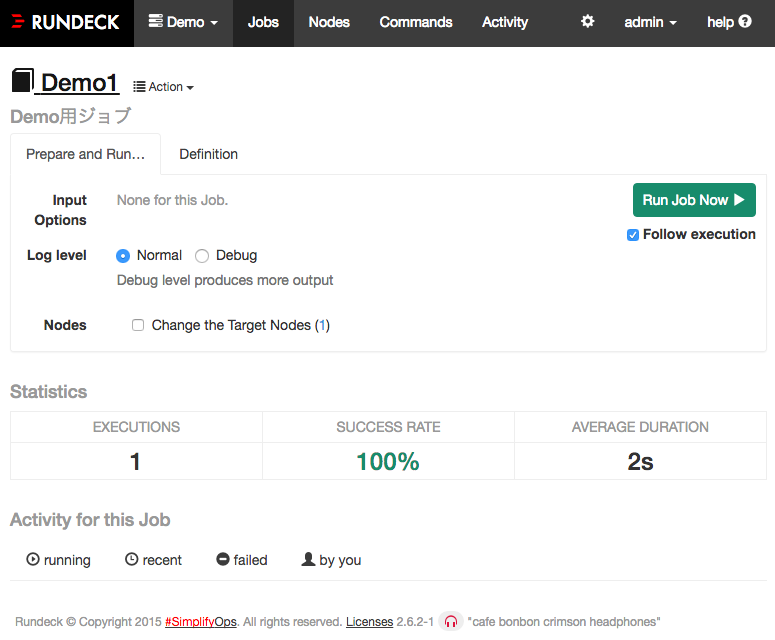Viewport: 775px width, 640px height.
Task: Click the average duration 2s value
Action: pos(640,462)
